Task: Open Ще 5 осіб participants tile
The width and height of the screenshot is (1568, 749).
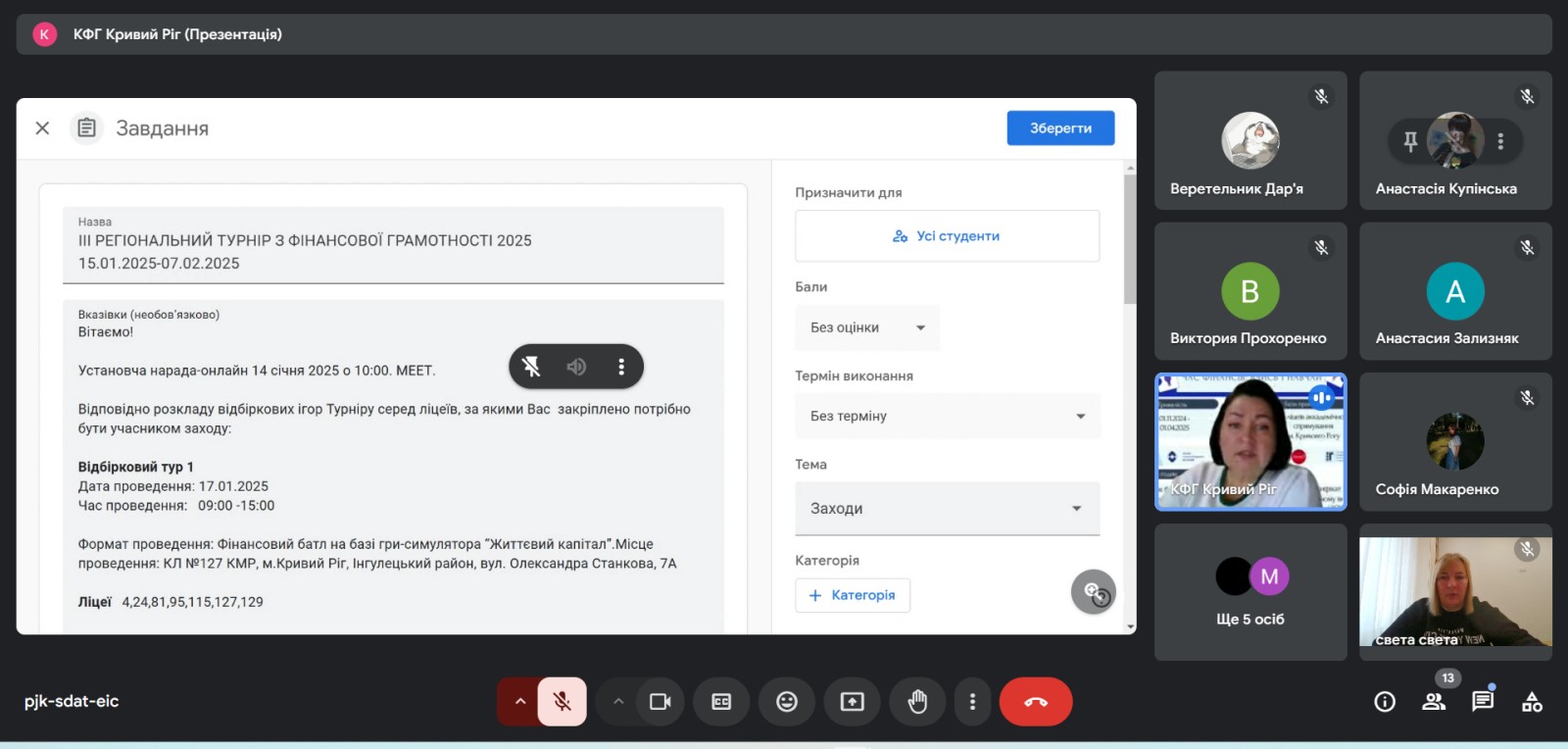Action: 1250,592
